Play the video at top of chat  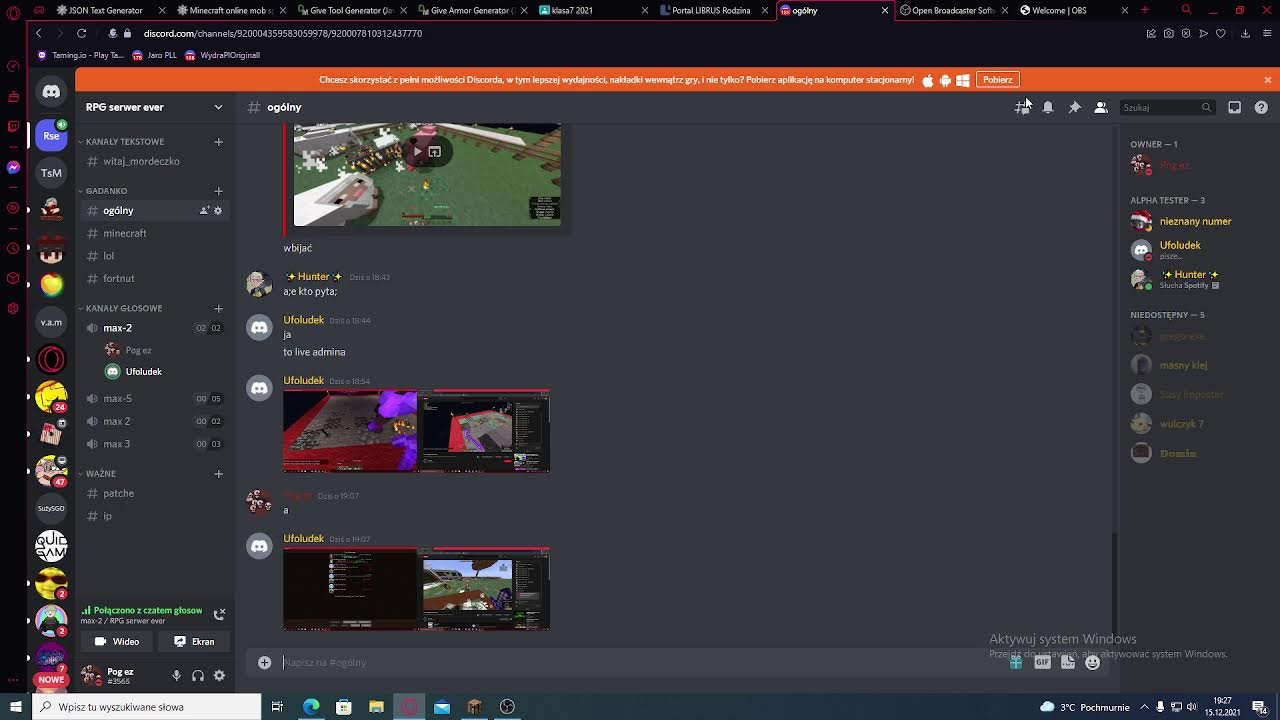417,152
